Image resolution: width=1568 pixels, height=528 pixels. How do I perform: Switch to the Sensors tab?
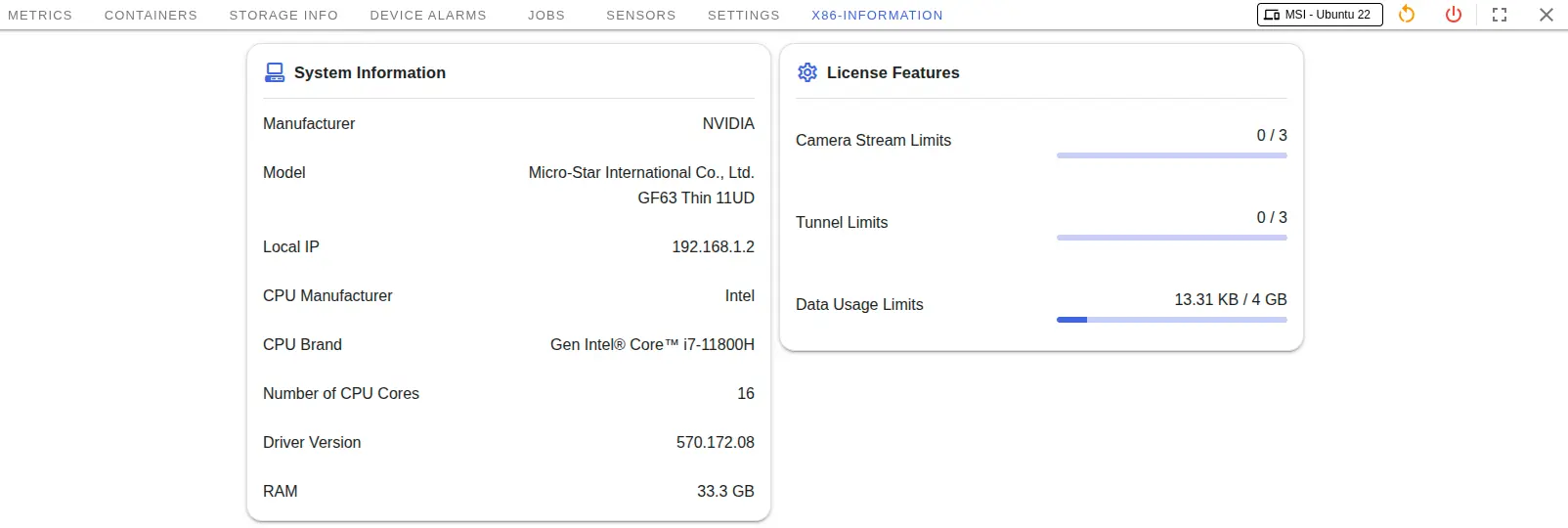click(641, 16)
